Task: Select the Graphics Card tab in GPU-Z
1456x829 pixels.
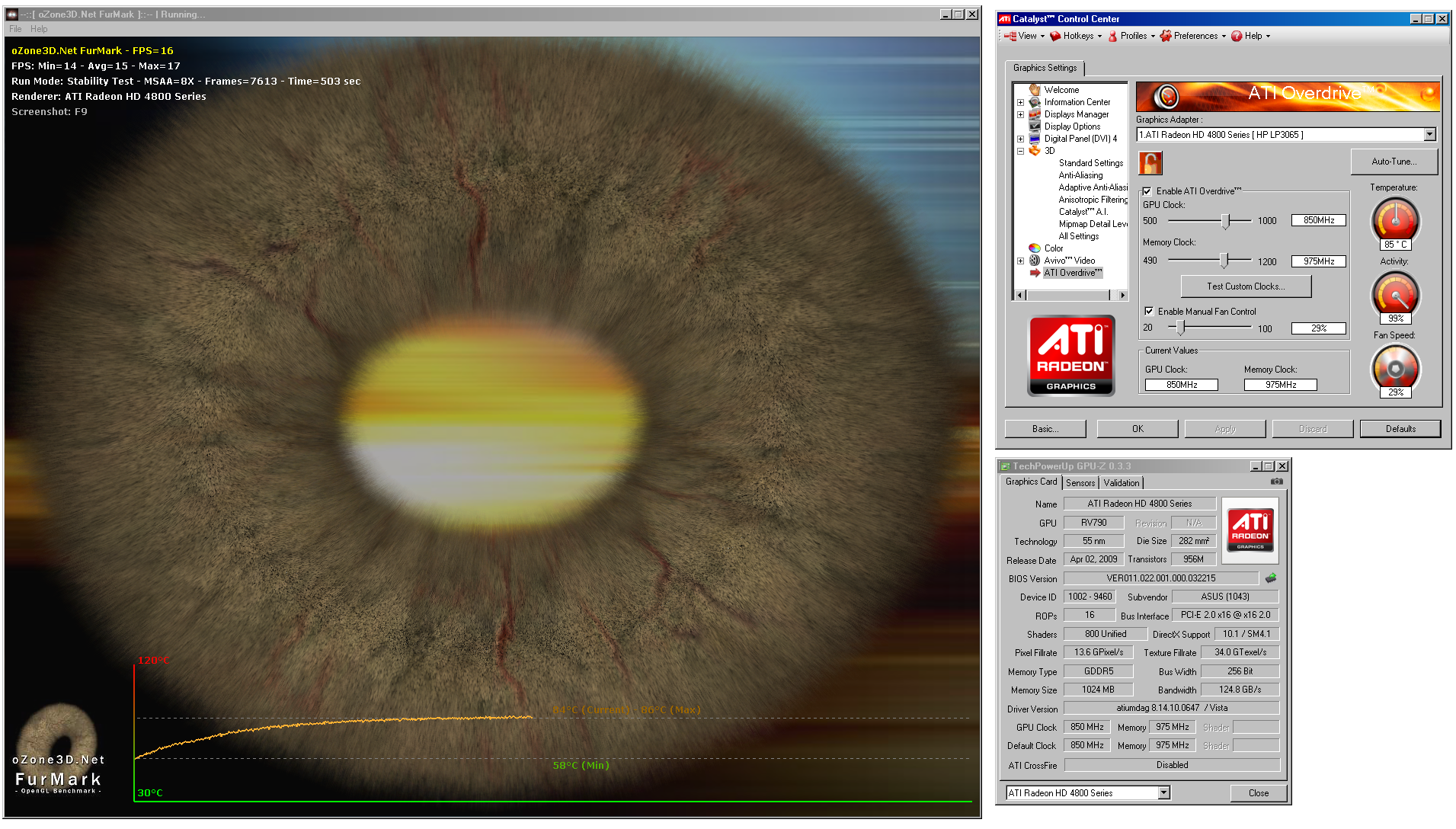Action: coord(1031,482)
